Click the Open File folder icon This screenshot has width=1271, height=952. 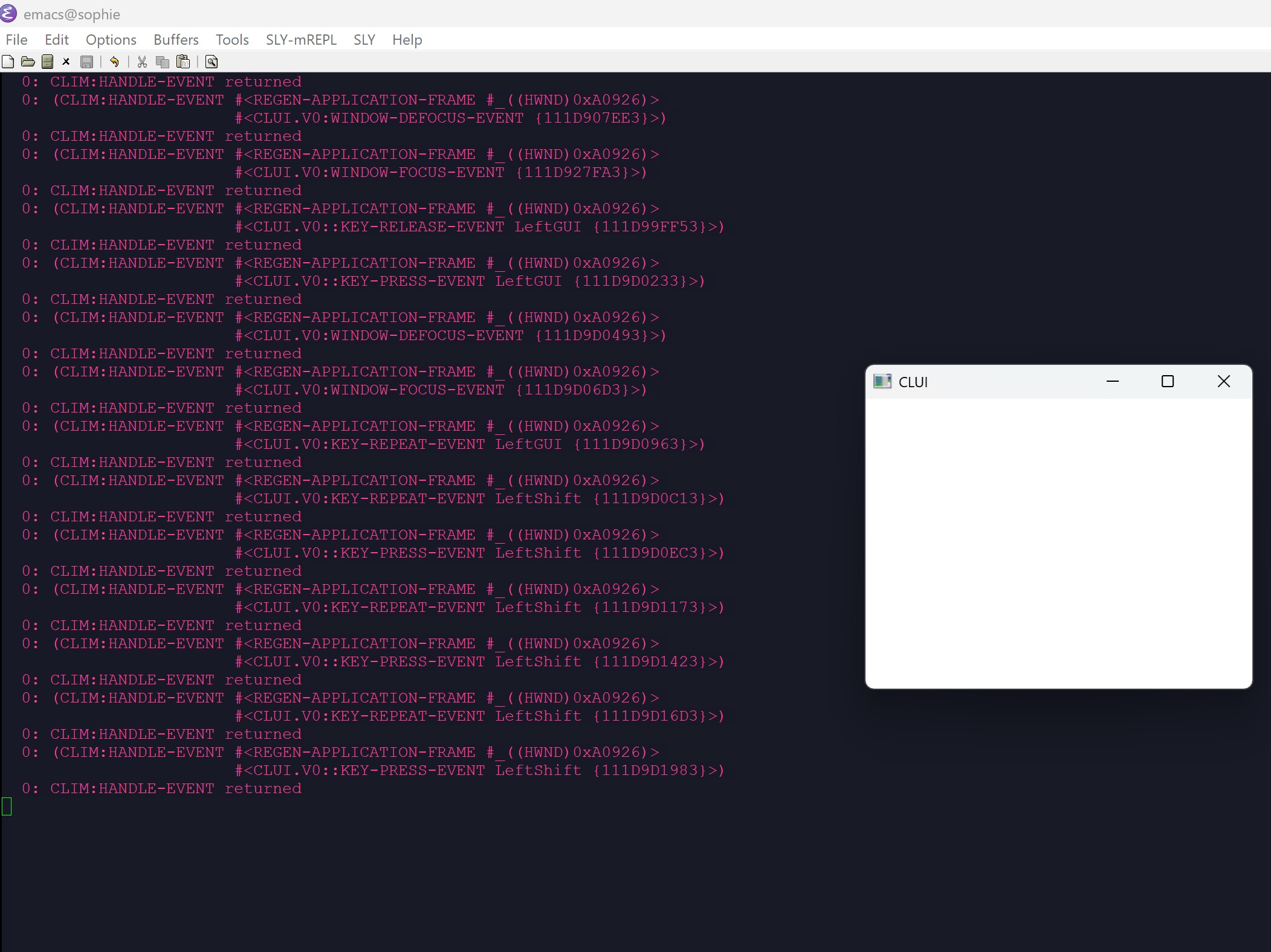pyautogui.click(x=28, y=62)
